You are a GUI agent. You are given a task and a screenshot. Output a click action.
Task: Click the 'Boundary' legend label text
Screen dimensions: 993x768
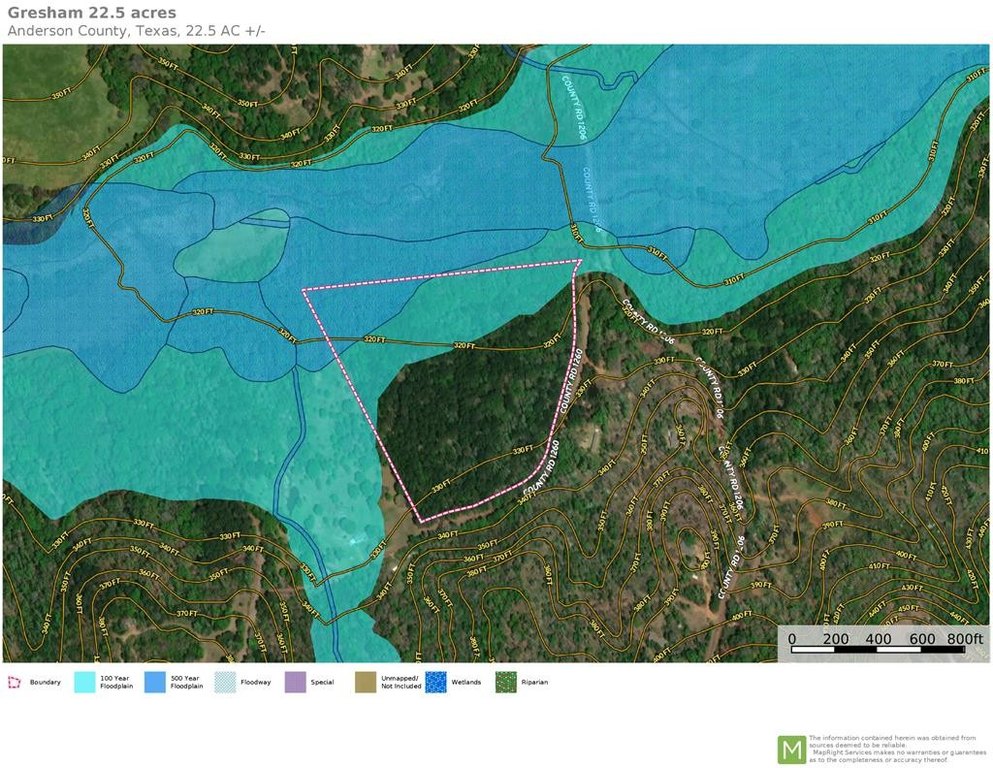45,683
